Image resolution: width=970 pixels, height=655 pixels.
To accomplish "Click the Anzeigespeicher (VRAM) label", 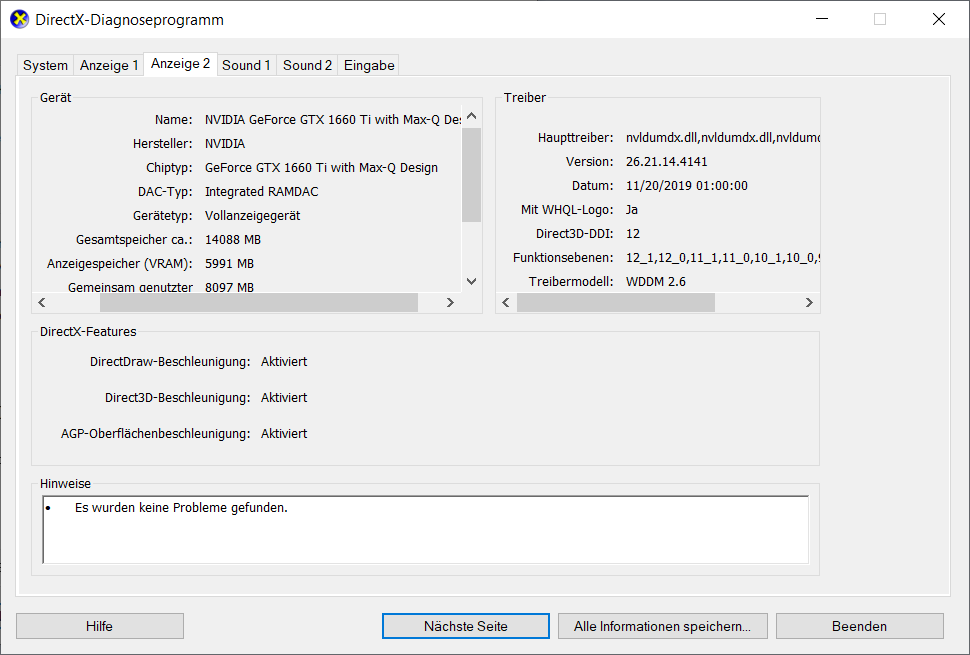I will (119, 264).
